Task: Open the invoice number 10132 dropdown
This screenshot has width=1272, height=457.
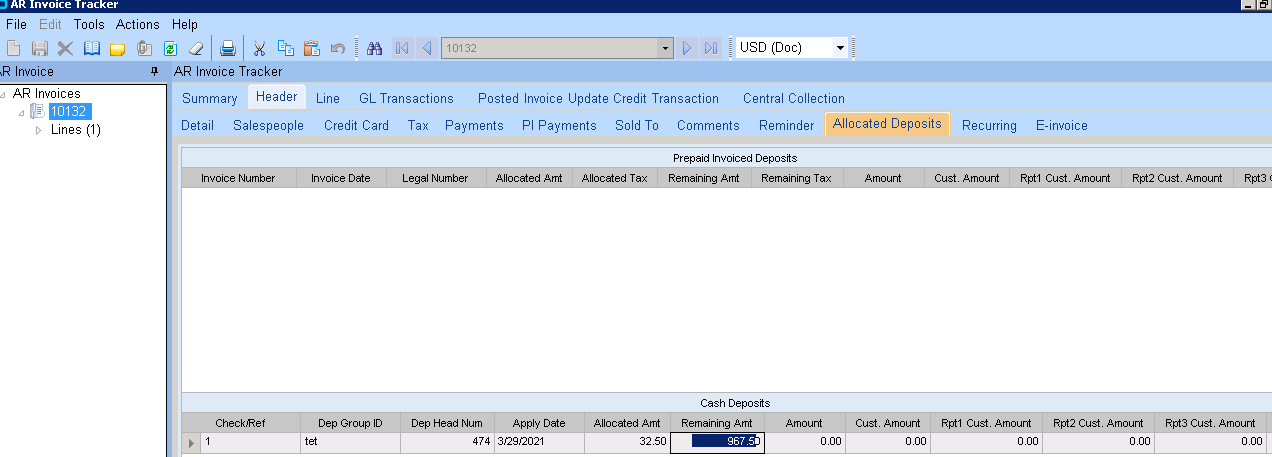Action: pyautogui.click(x=666, y=48)
